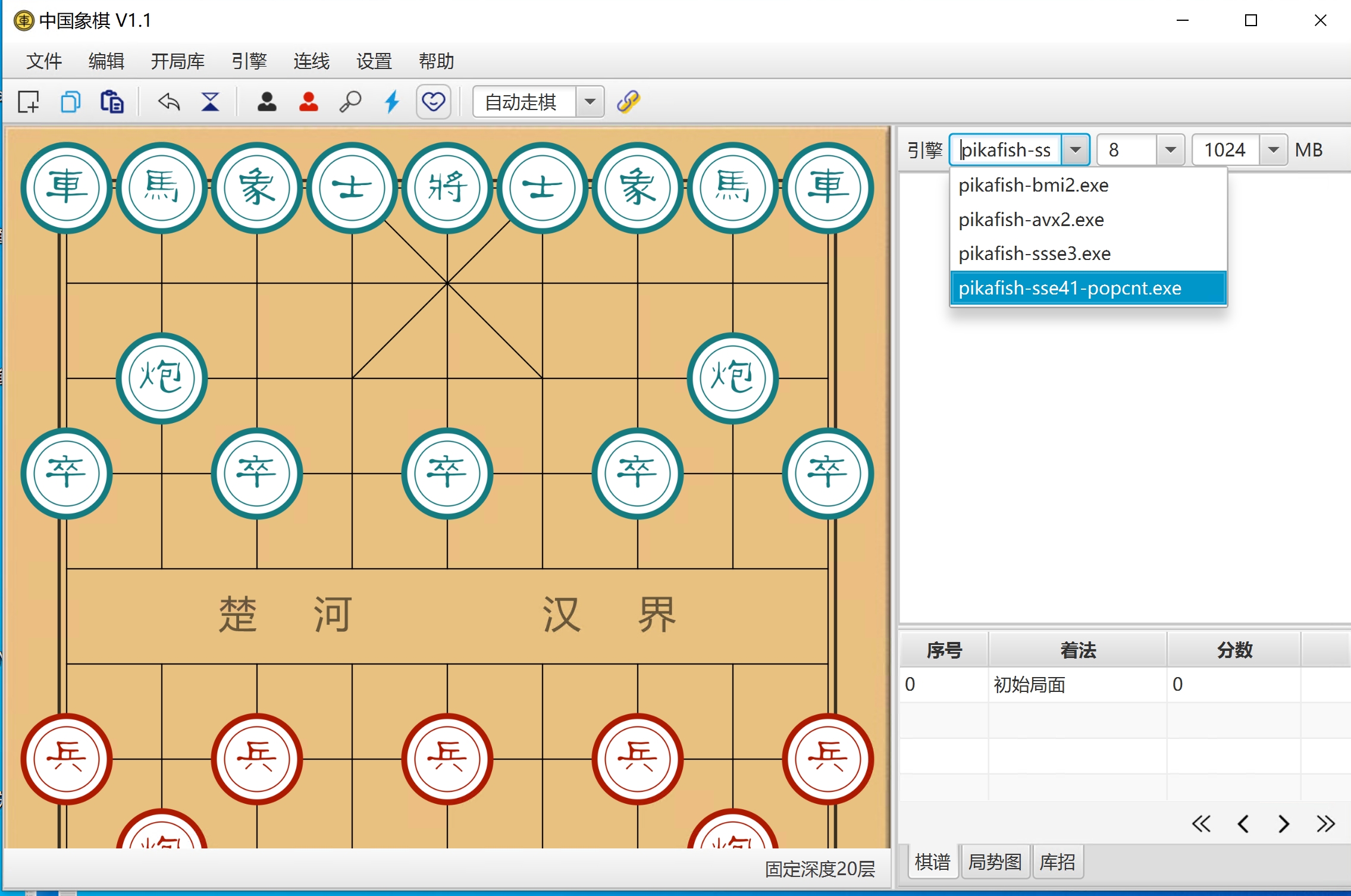Open the 自动走棋 mode dropdown

pyautogui.click(x=590, y=102)
